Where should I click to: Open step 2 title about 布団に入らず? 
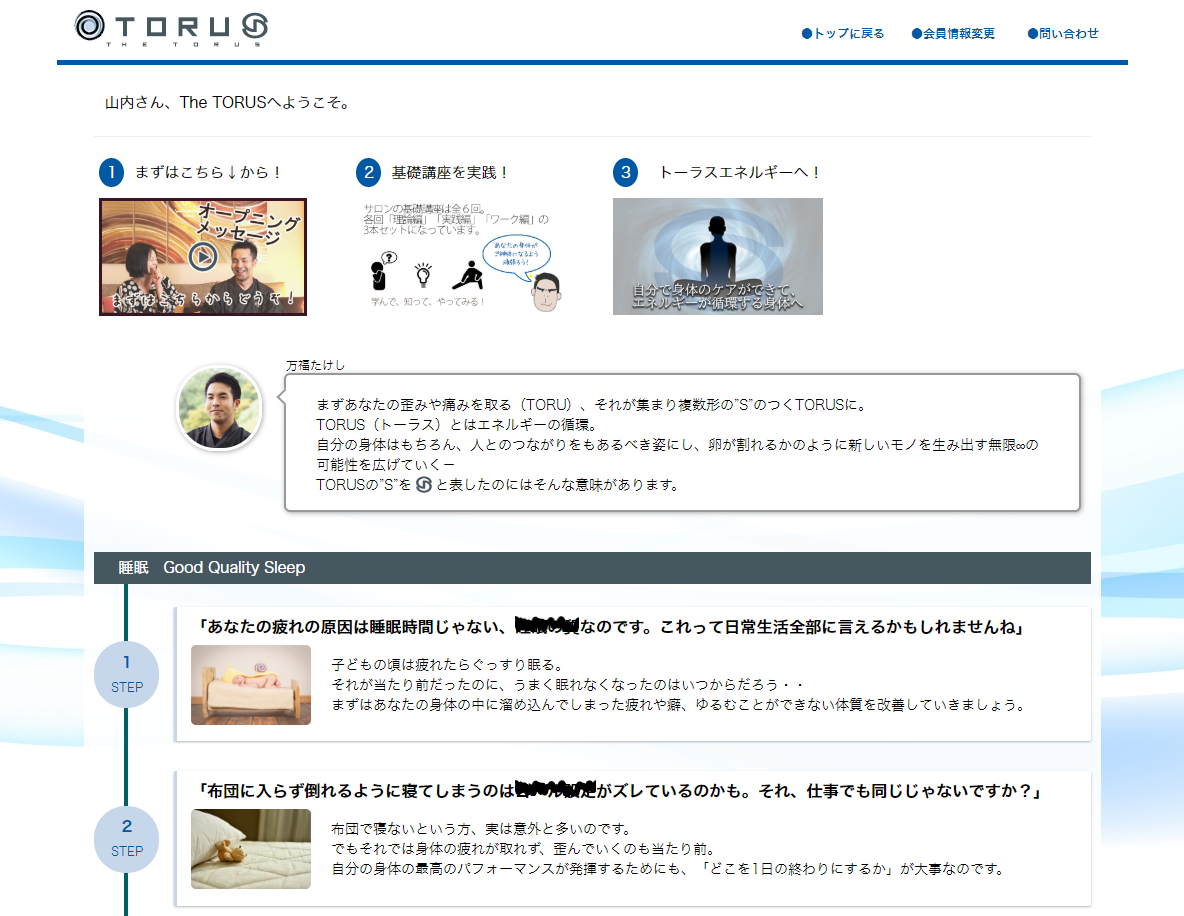620,791
